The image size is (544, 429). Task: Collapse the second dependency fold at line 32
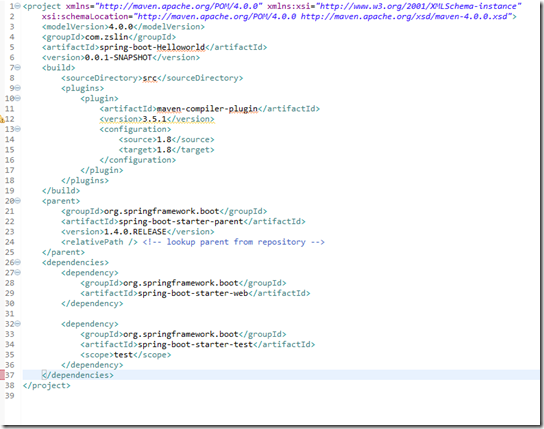tap(18, 324)
